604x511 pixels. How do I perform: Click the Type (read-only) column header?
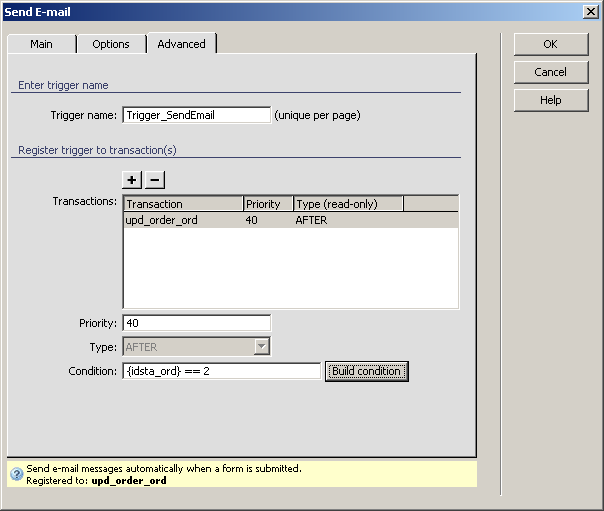(348, 204)
